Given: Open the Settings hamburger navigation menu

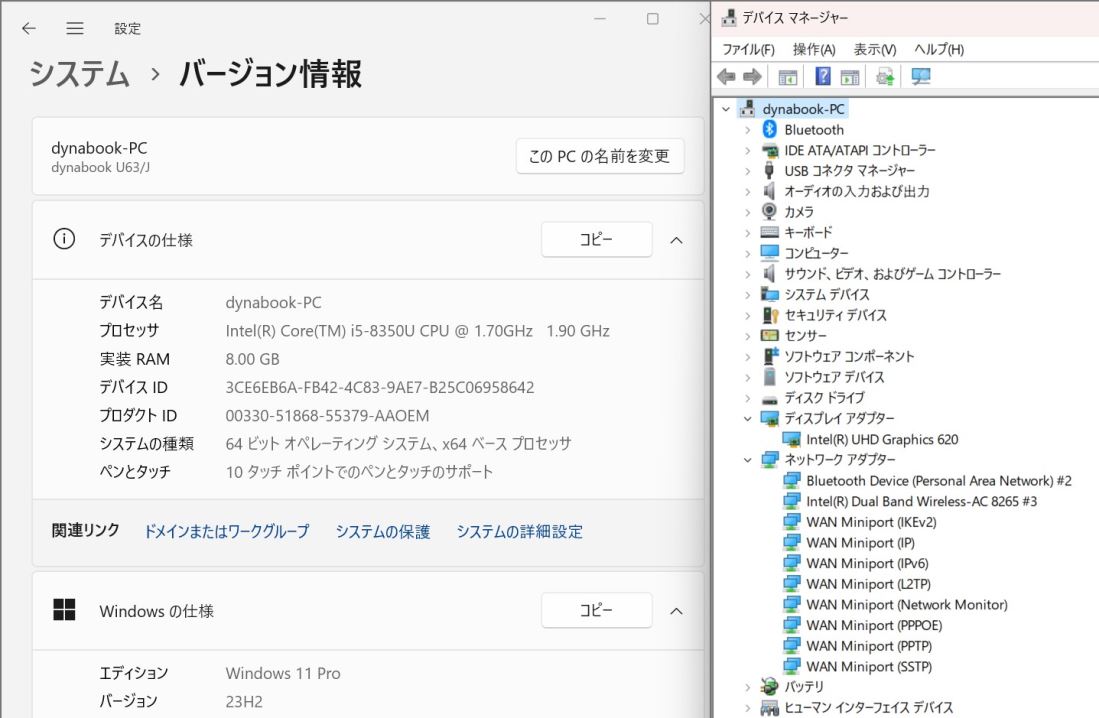Looking at the screenshot, I should click(x=75, y=29).
